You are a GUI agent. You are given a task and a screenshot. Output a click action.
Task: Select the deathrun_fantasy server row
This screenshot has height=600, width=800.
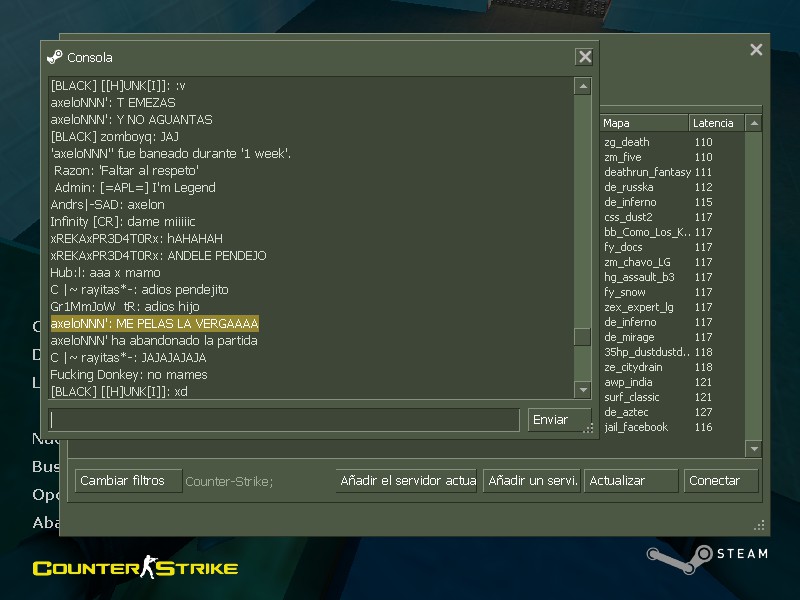(x=672, y=172)
